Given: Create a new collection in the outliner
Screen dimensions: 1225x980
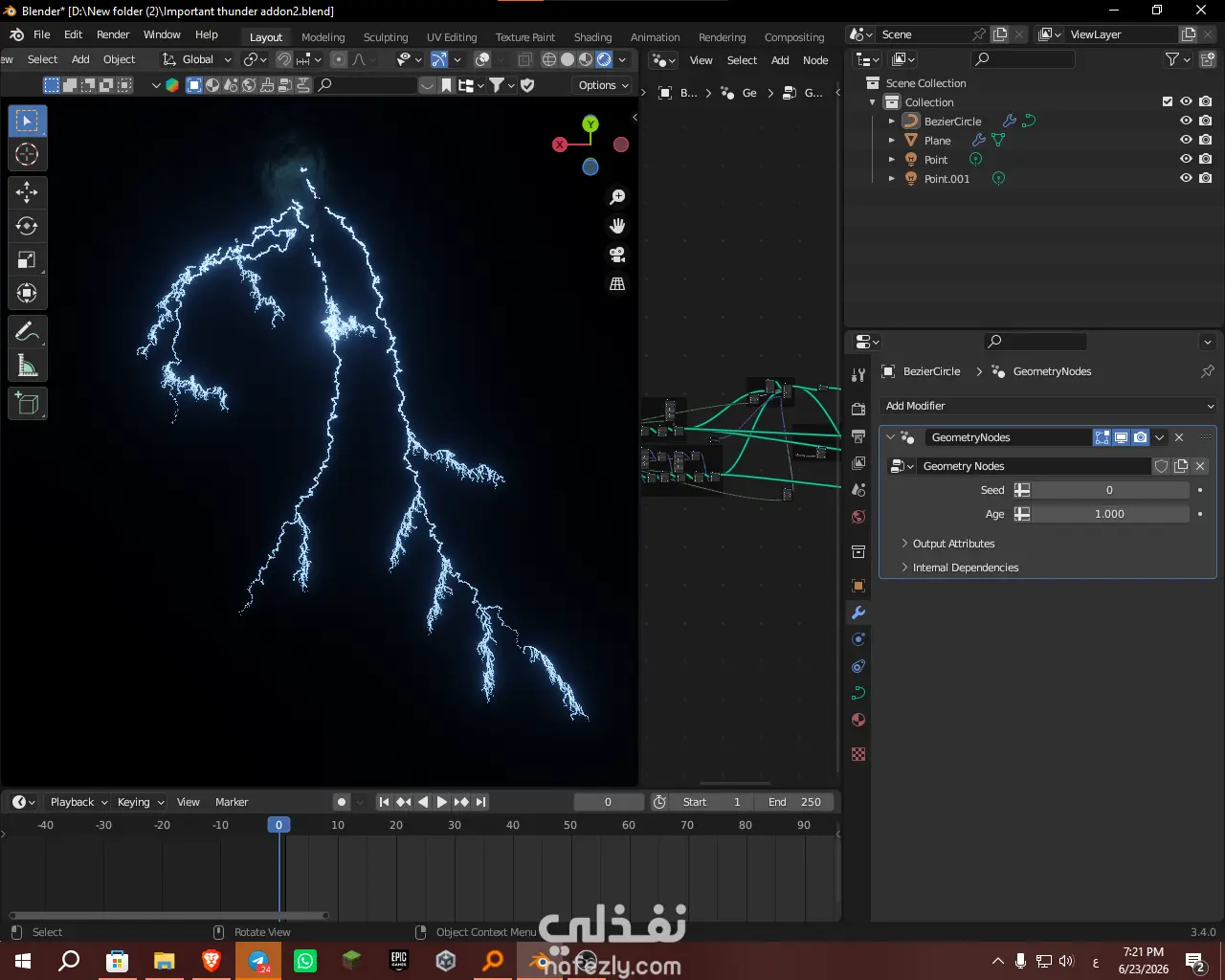Looking at the screenshot, I should [x=1206, y=59].
